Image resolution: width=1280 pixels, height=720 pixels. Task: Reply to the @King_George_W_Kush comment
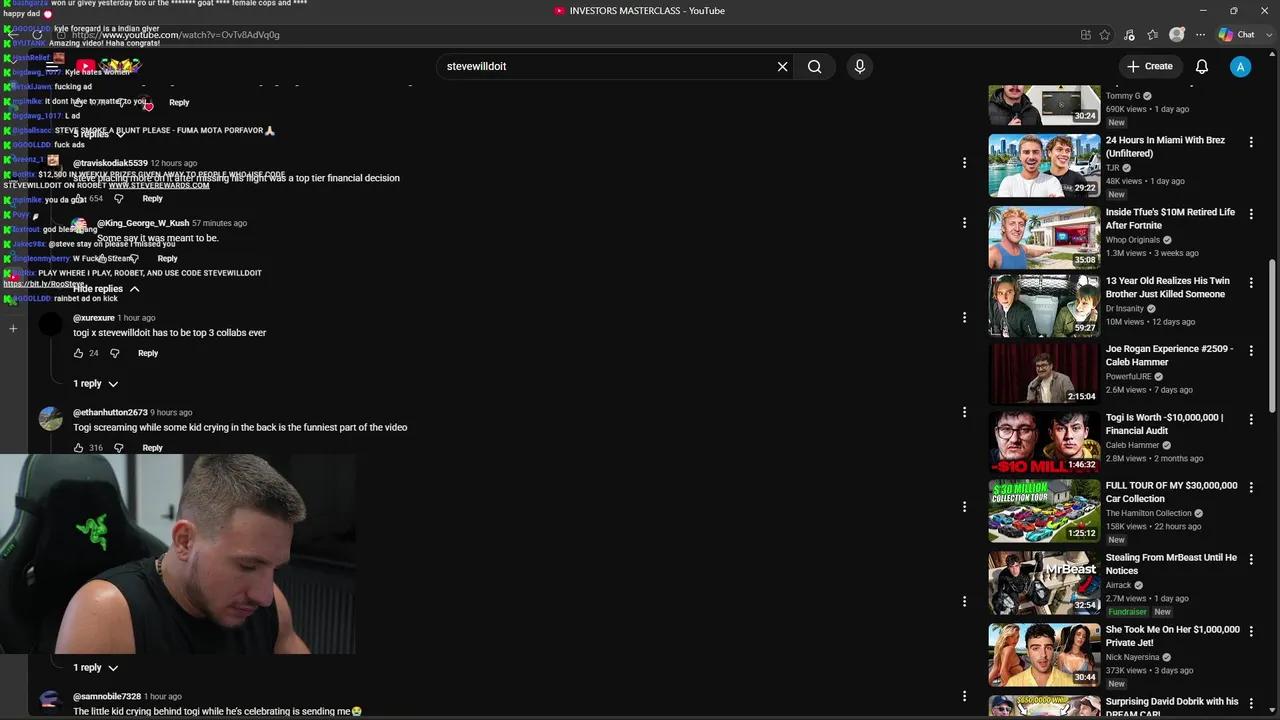(167, 258)
